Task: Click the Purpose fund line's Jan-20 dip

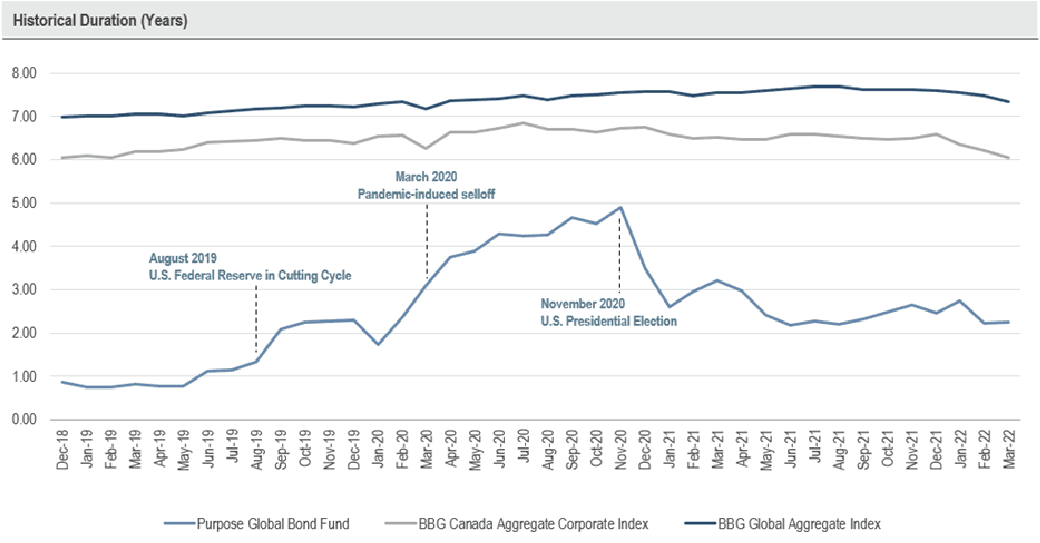Action: (x=377, y=344)
